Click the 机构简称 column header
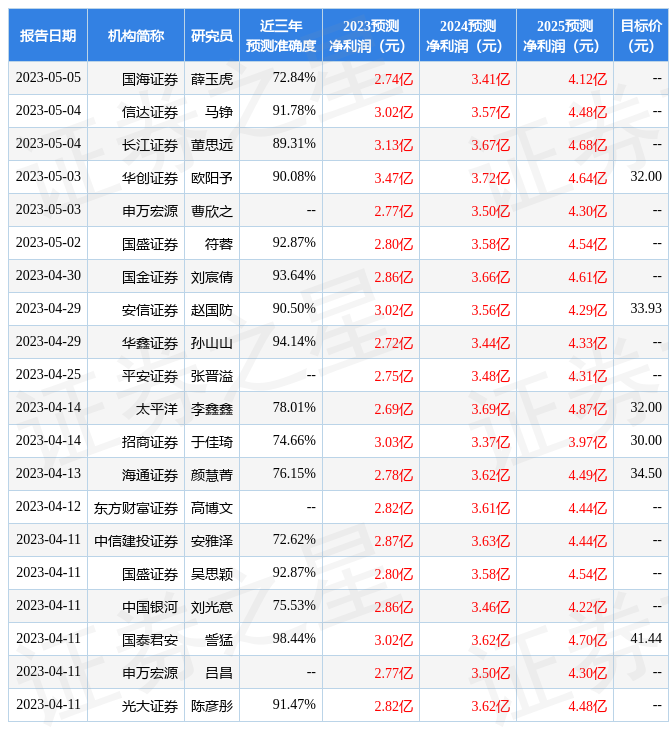Viewport: 669px width, 730px height. point(135,35)
